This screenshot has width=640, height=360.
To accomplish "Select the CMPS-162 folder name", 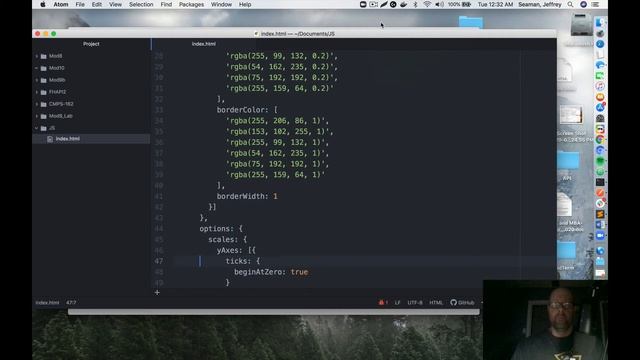I will tap(61, 104).
